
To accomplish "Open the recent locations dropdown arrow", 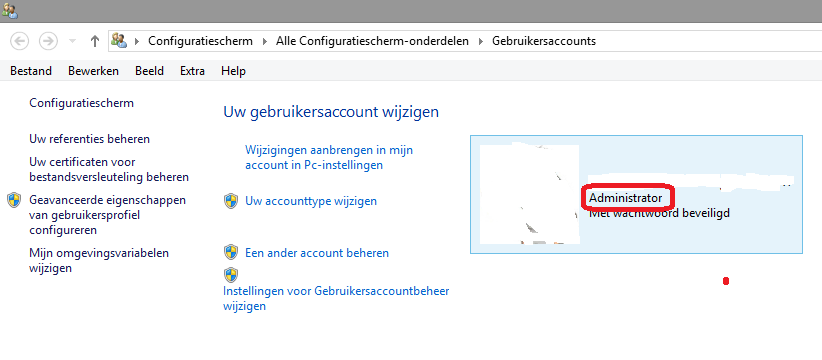I will click(72, 41).
